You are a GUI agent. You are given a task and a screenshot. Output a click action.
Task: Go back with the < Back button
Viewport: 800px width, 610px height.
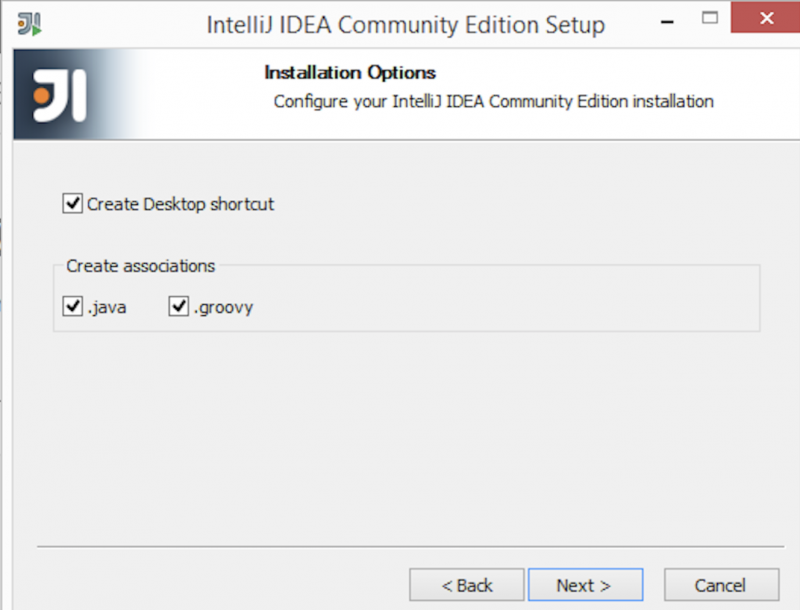click(x=467, y=585)
